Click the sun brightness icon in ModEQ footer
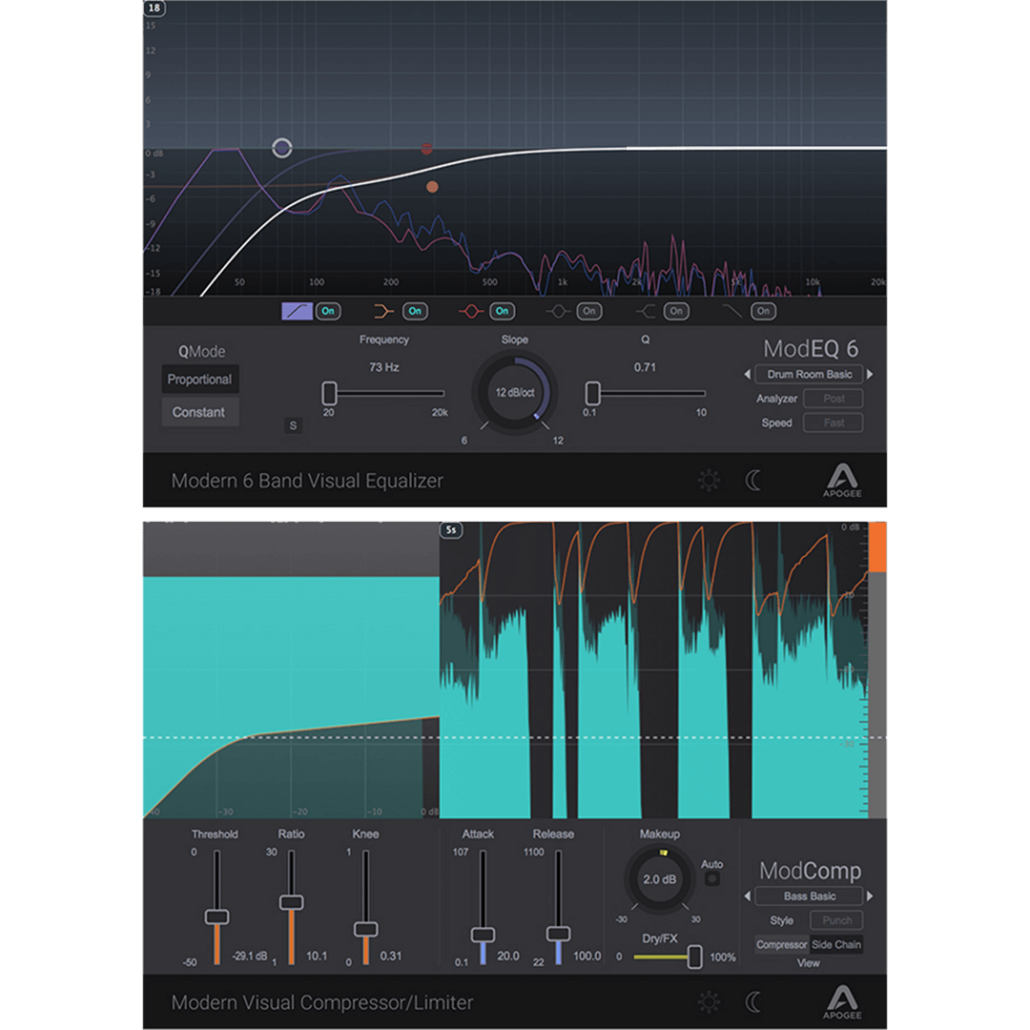Screen dimensions: 1030x1030 point(708,480)
